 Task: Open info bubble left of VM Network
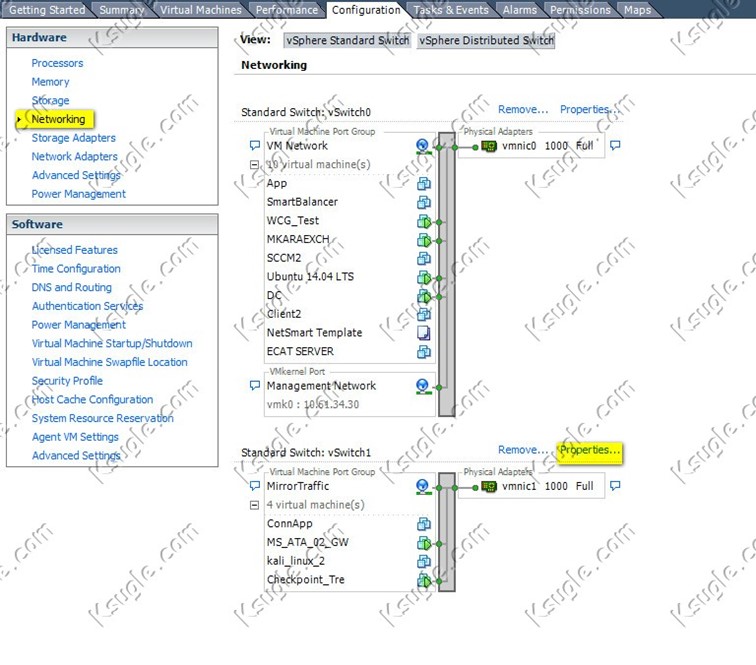[x=255, y=145]
